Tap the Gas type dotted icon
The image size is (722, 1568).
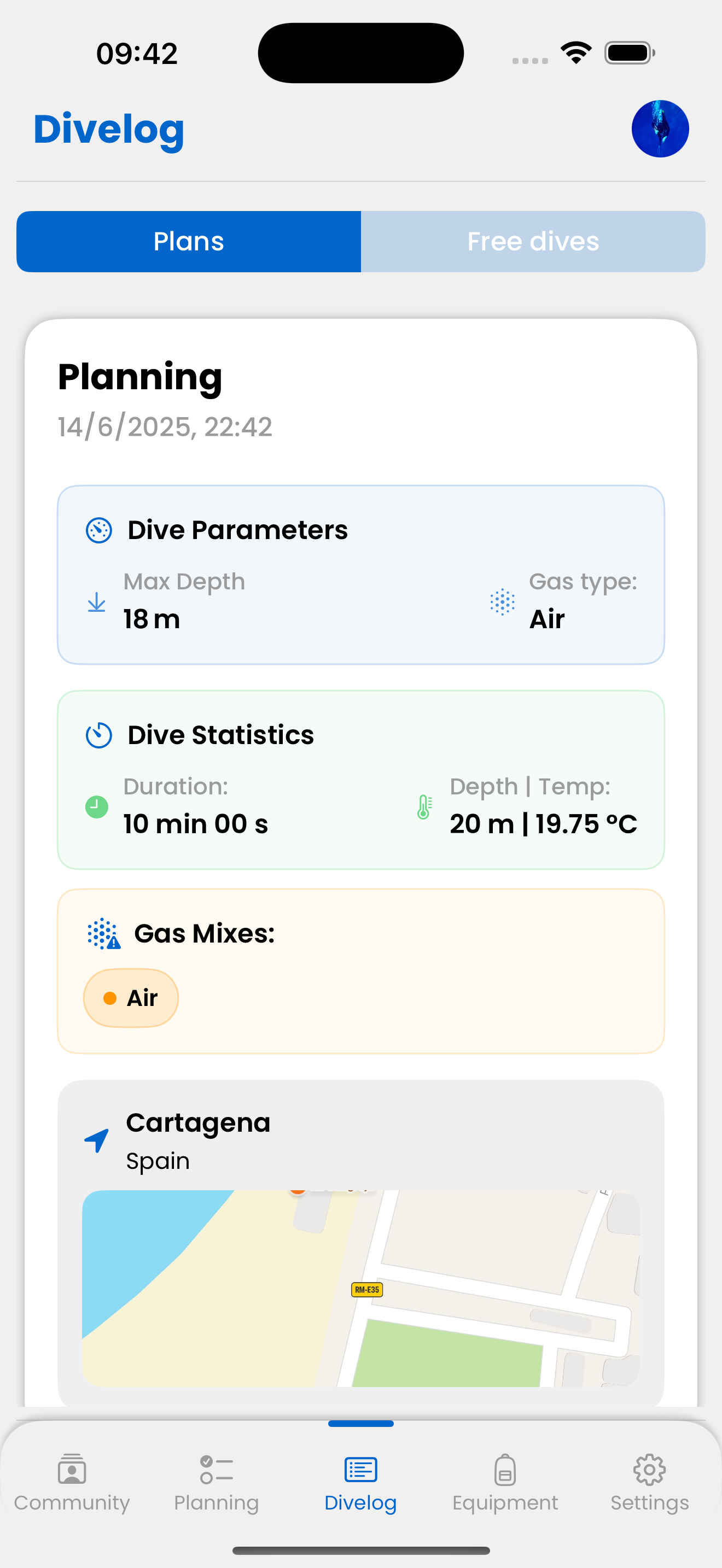[x=502, y=602]
